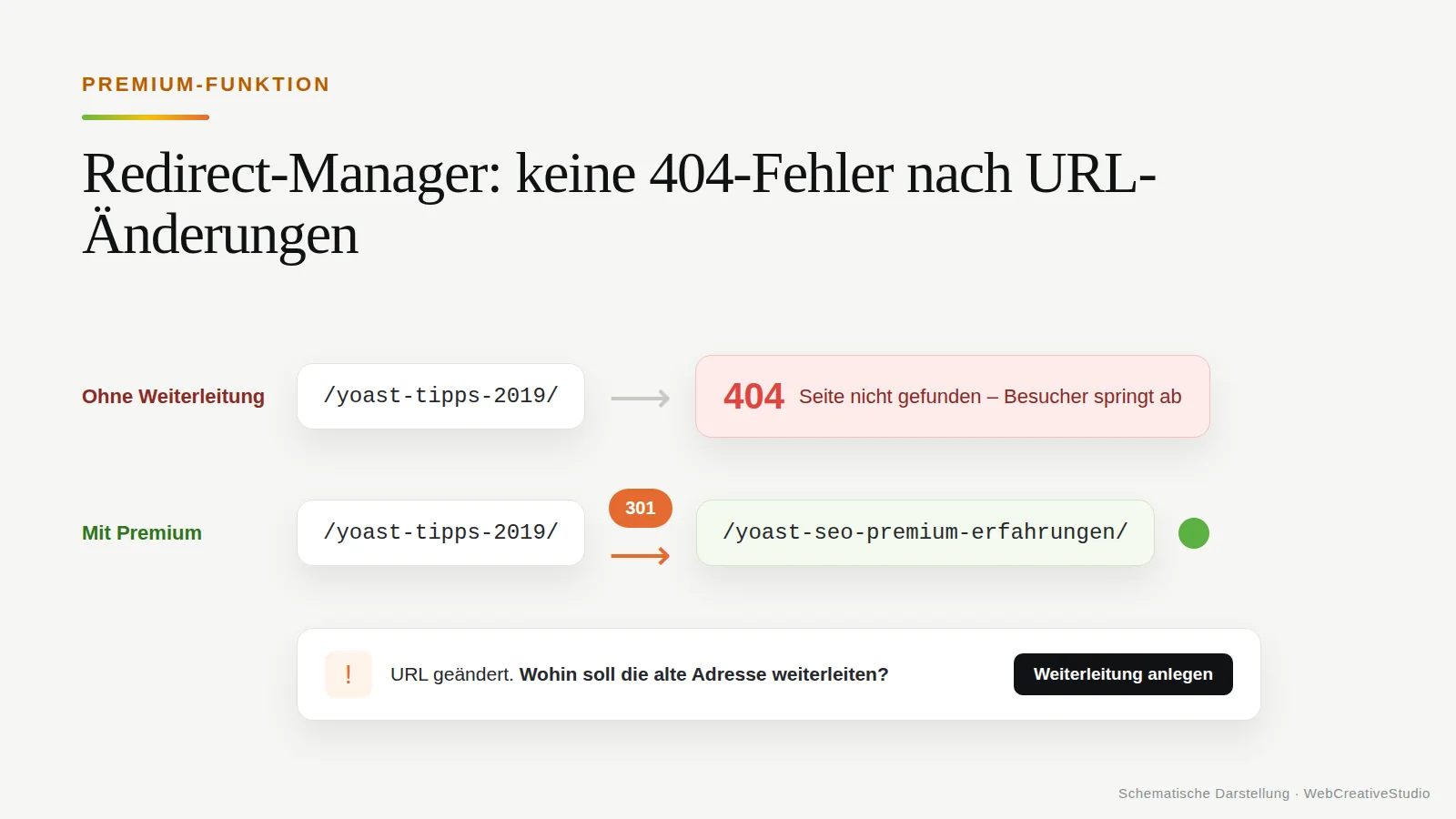The width and height of the screenshot is (1456, 819).
Task: Click the 'Mit Premium' label
Action: pos(142,533)
